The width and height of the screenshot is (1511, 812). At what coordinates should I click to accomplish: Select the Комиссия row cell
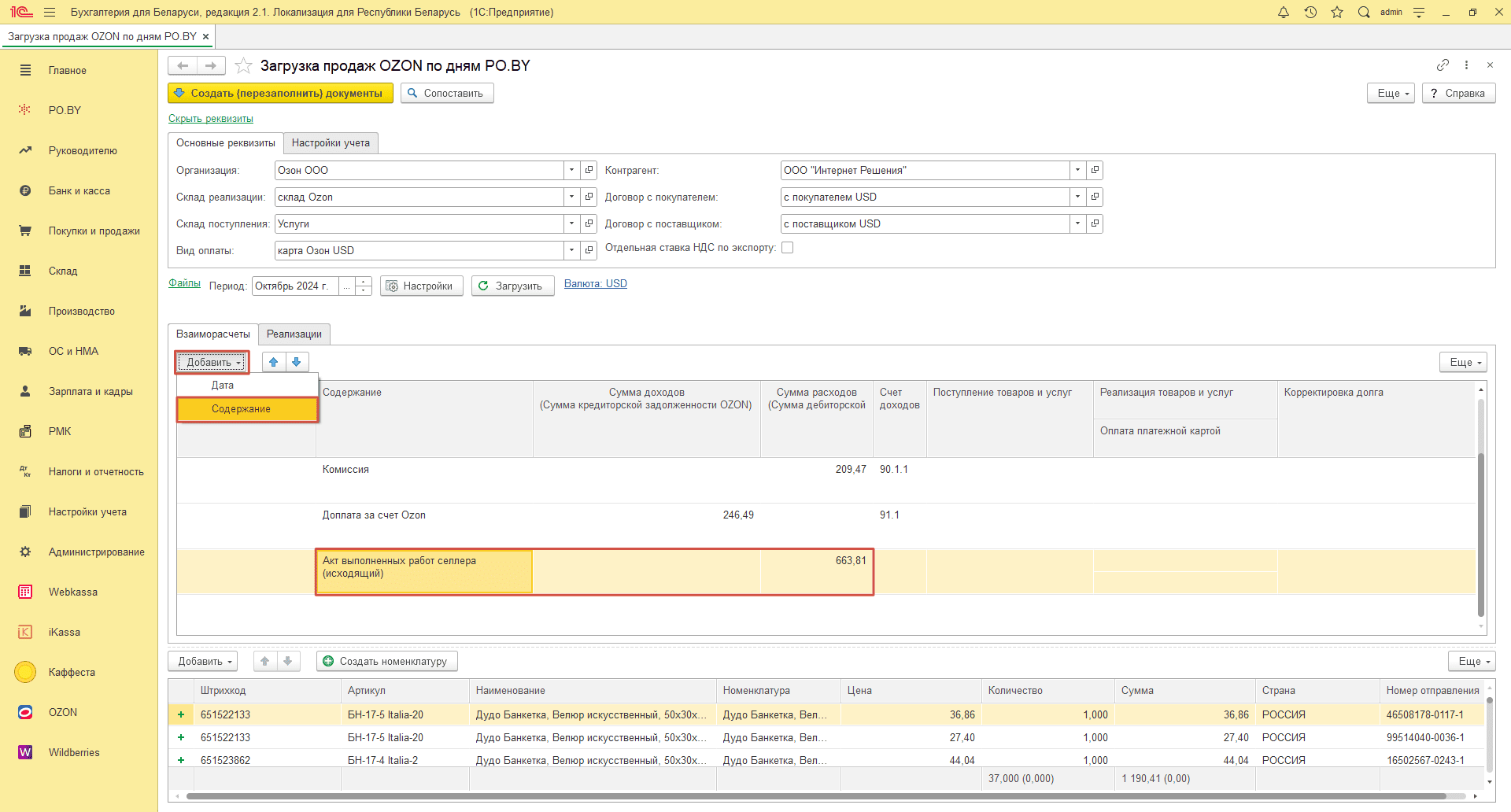[x=424, y=481]
